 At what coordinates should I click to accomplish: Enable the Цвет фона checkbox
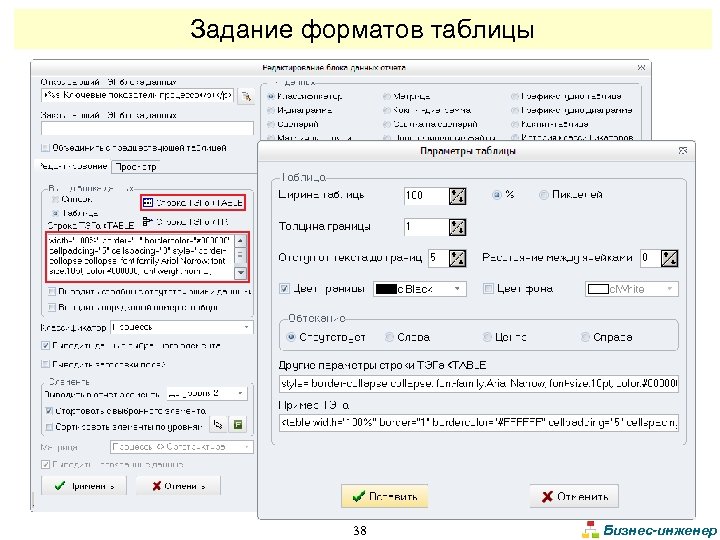(489, 289)
